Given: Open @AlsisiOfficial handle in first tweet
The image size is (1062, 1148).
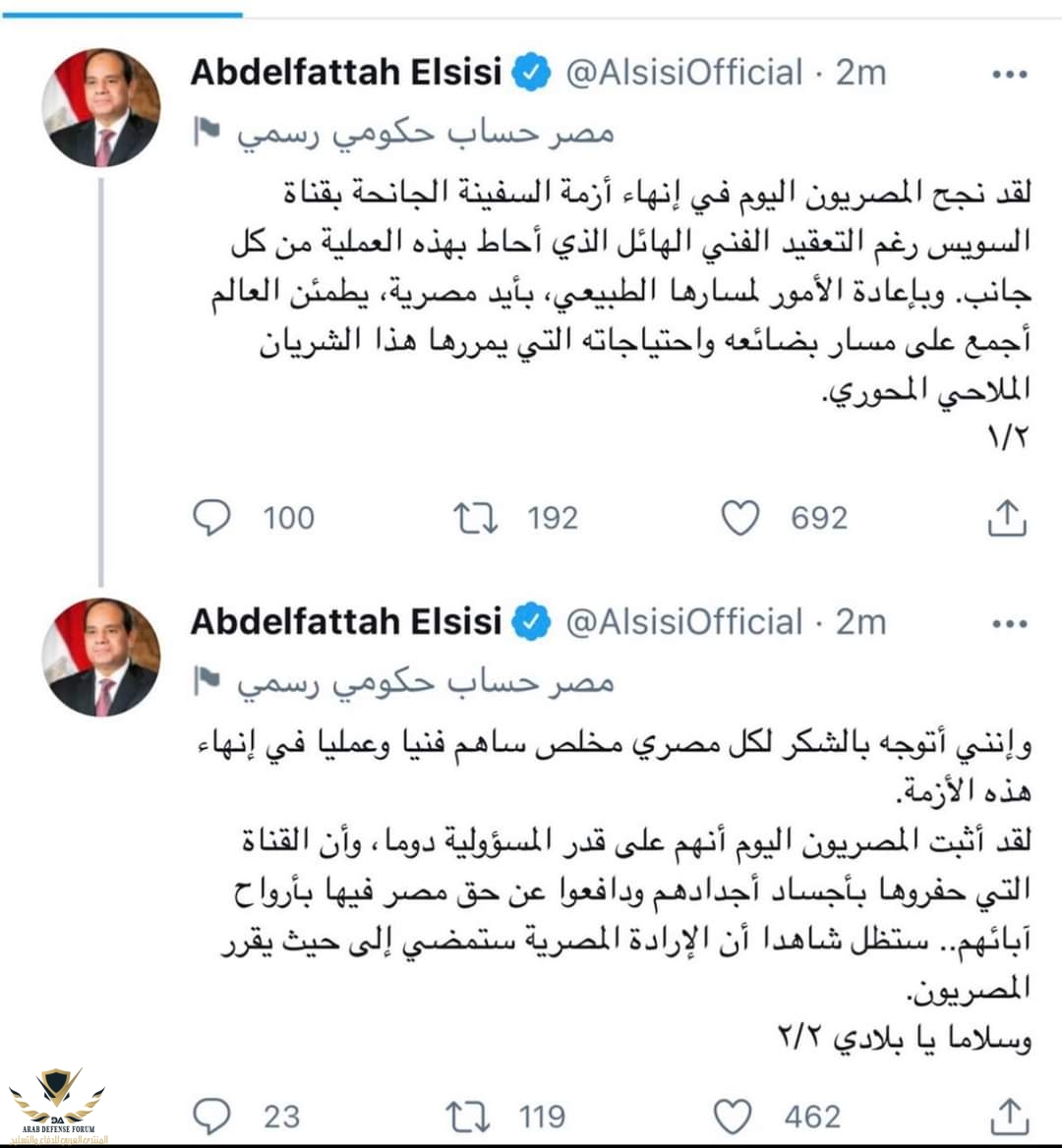Looking at the screenshot, I should tap(684, 73).
